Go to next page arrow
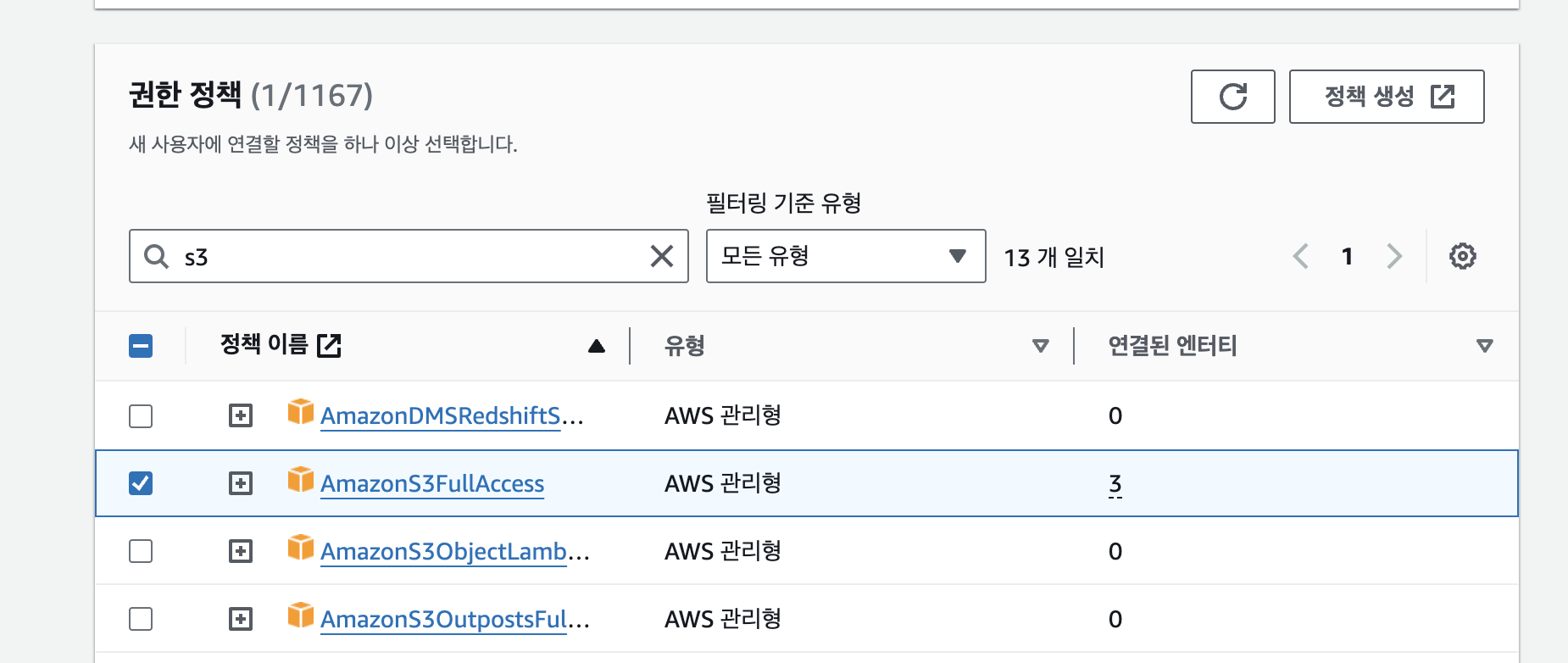The image size is (1568, 663). pos(1394,256)
